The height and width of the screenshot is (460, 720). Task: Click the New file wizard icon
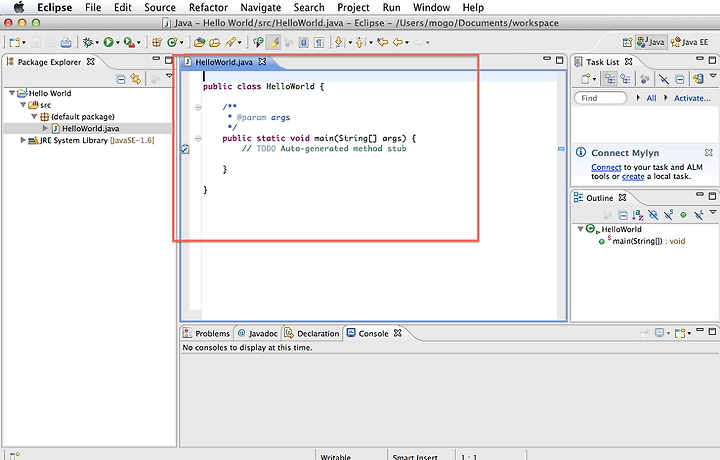click(x=14, y=43)
